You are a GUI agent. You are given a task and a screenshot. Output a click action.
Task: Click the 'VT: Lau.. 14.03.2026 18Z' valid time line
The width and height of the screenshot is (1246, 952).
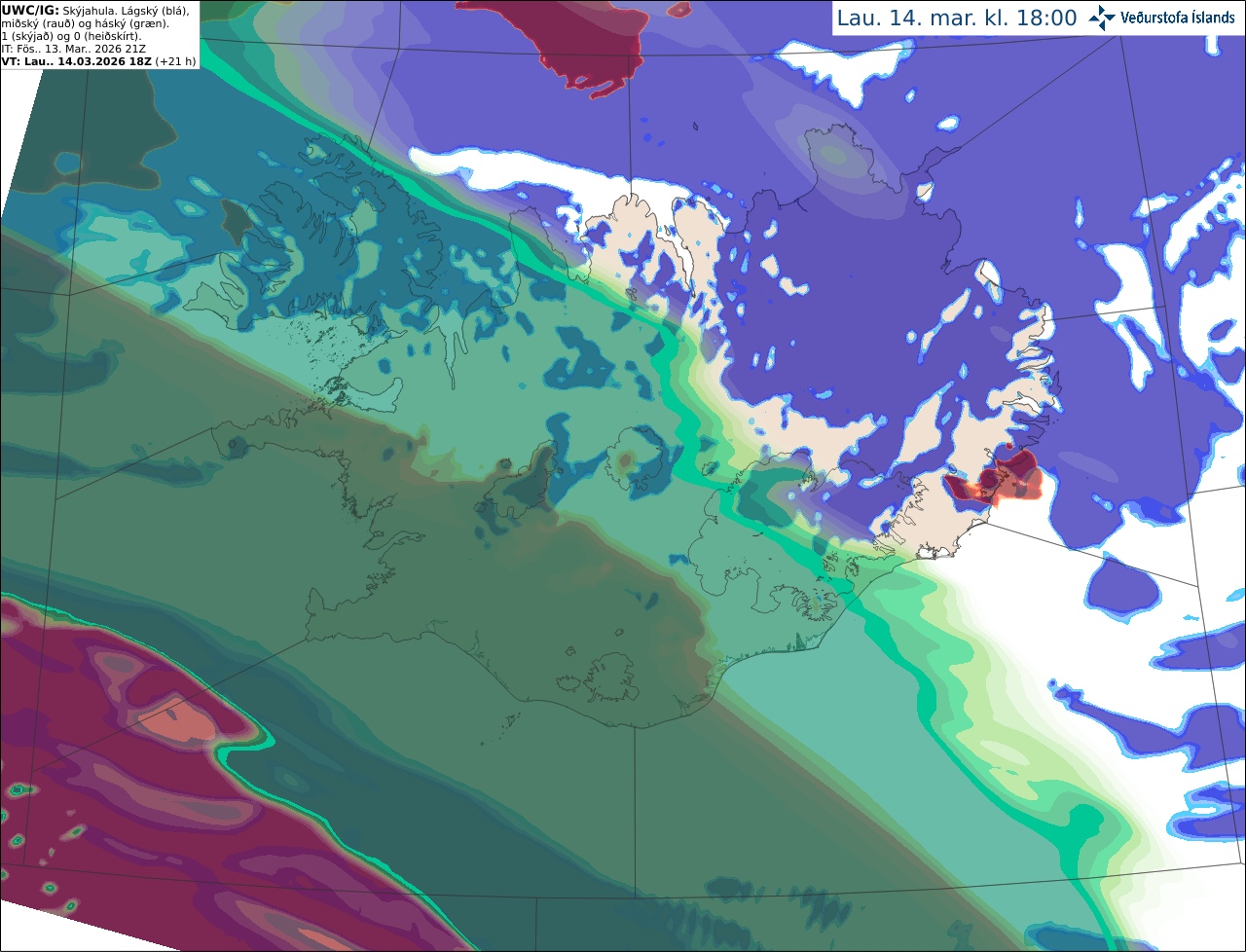[x=77, y=61]
